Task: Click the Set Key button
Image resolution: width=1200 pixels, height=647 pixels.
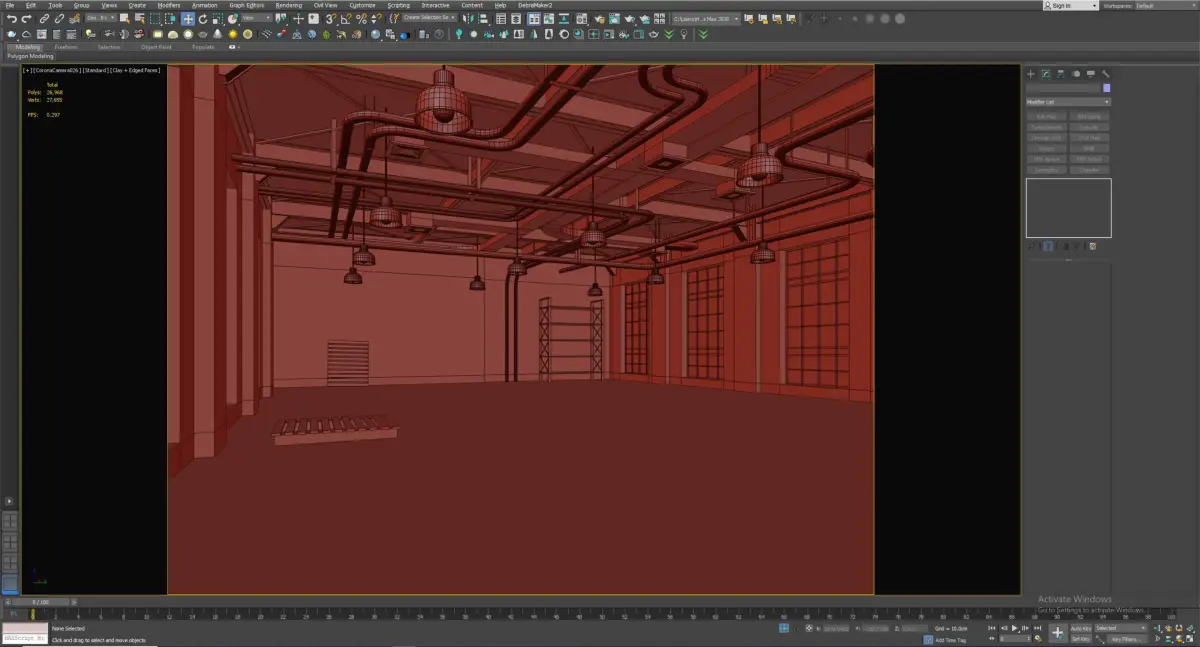Action: (1081, 639)
